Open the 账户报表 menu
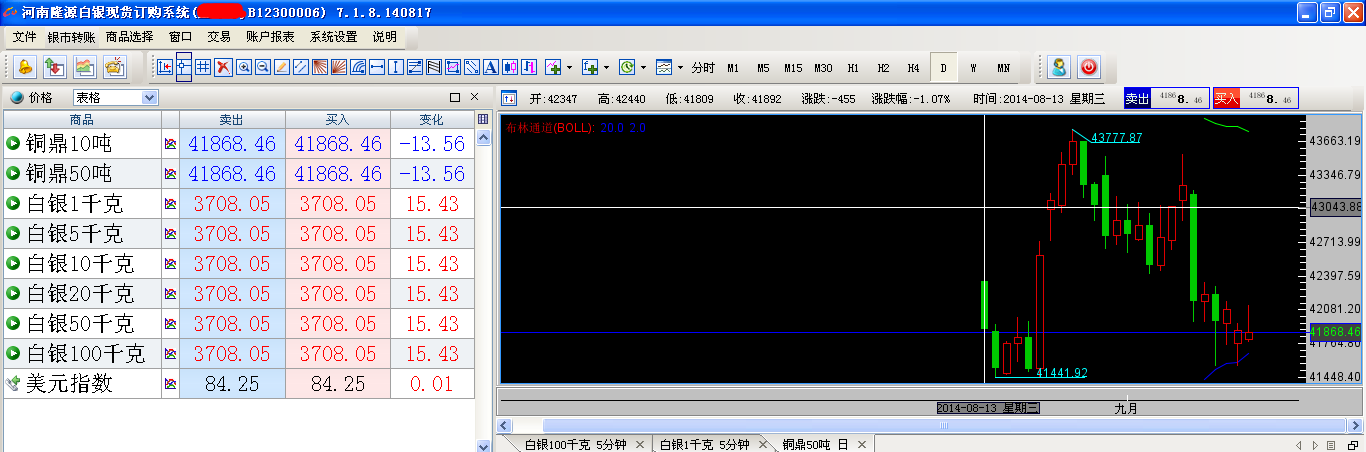This screenshot has width=1366, height=452. (x=270, y=37)
